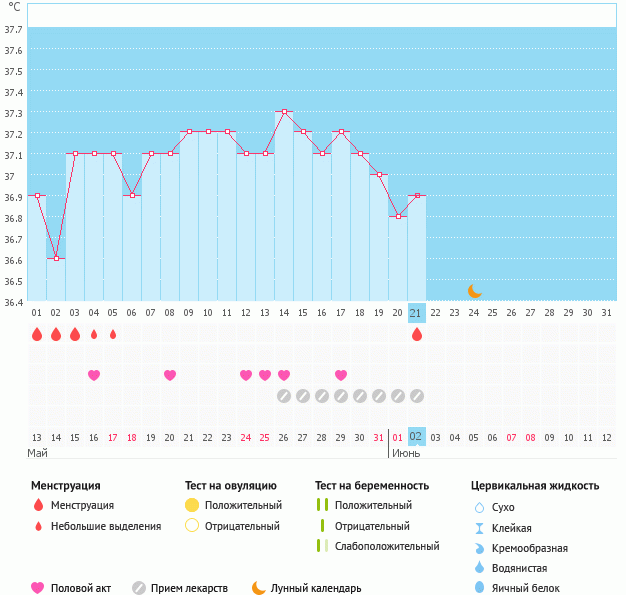Image resolution: width=626 pixels, height=595 pixels.
Task: Click the 36.6 temperature point on day 02
Action: click(56, 259)
